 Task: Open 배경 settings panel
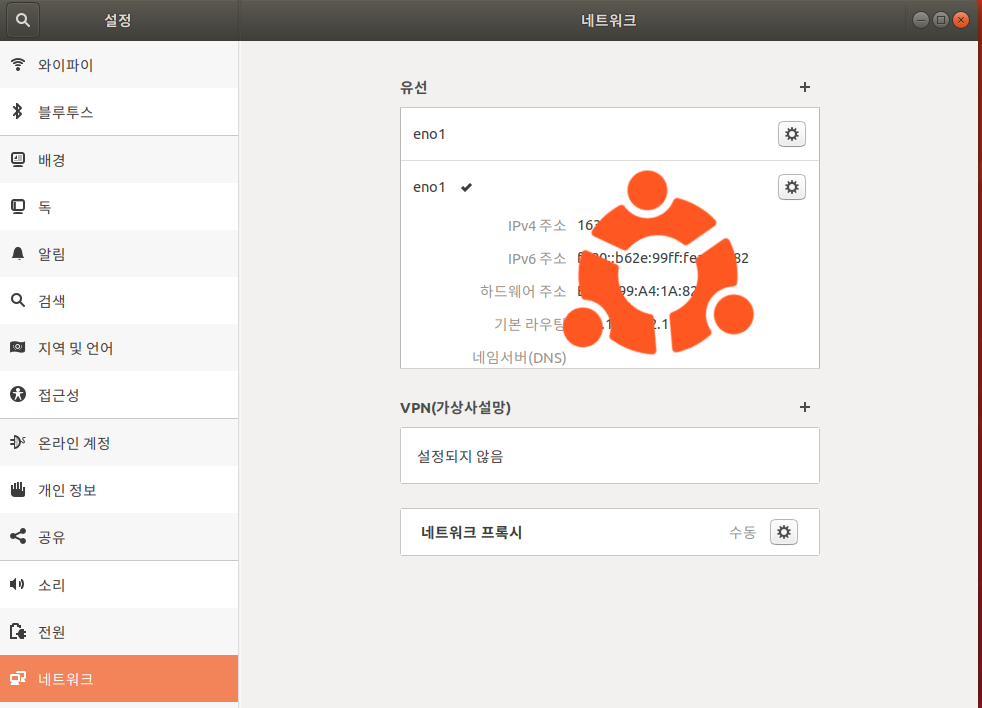(119, 160)
